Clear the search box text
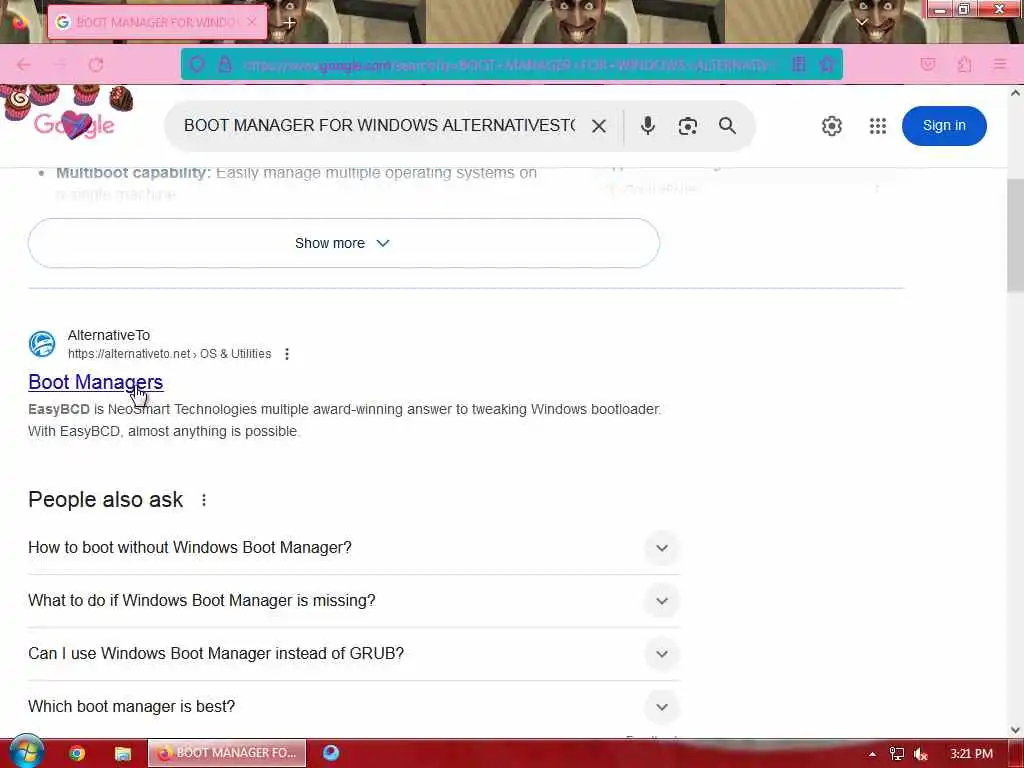 pos(598,126)
